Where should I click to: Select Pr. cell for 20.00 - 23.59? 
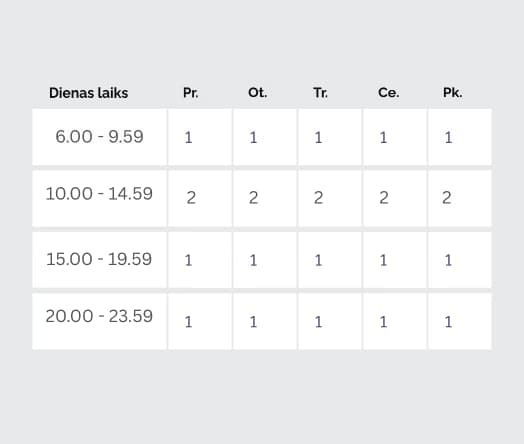(200, 321)
